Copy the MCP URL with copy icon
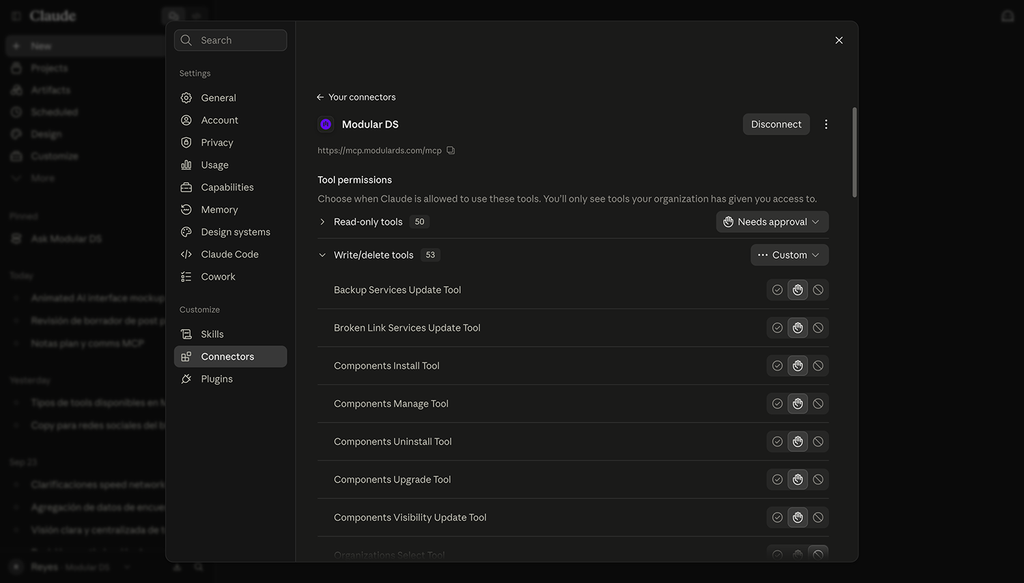This screenshot has height=583, width=1024. 451,151
